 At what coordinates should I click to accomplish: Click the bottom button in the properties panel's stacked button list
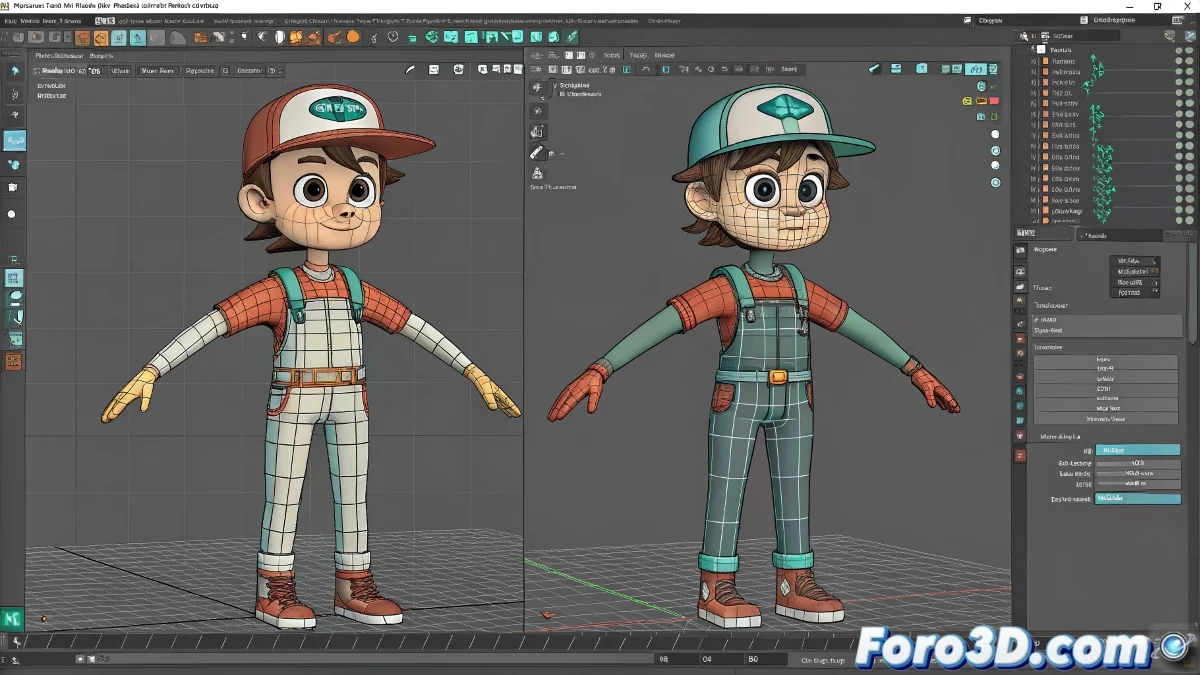click(x=1105, y=419)
